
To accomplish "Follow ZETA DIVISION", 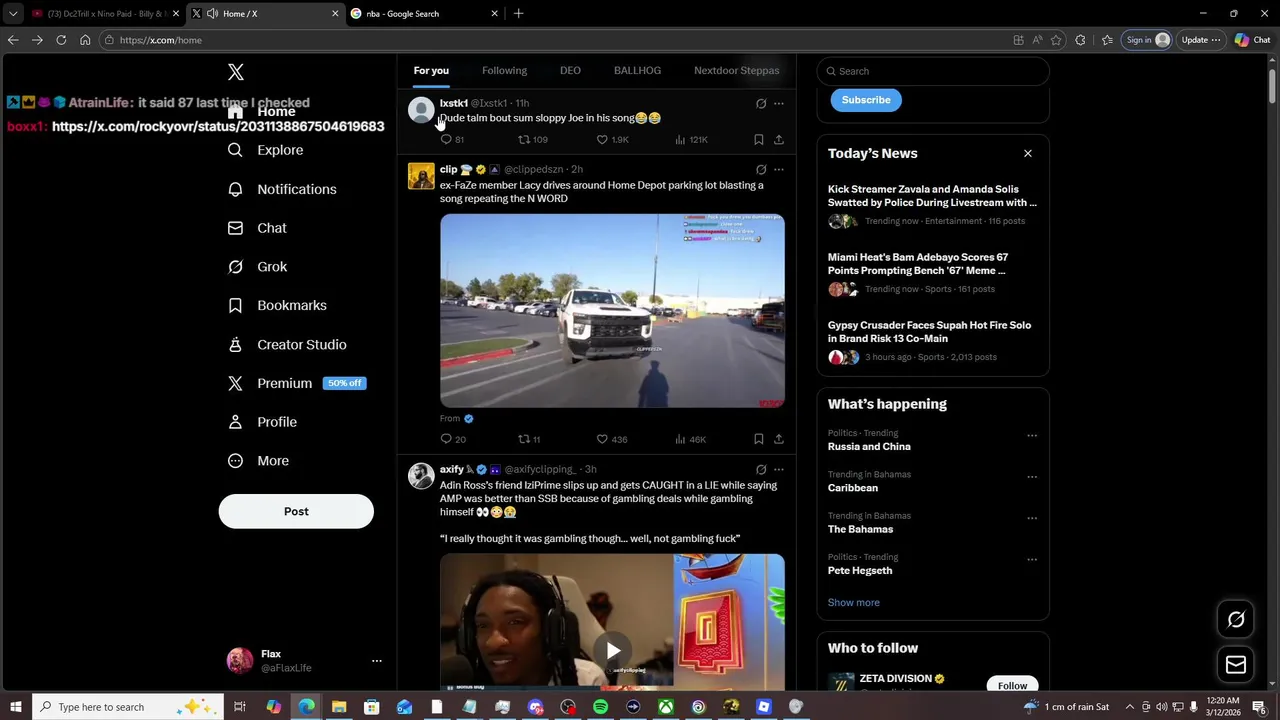I will tap(1012, 685).
